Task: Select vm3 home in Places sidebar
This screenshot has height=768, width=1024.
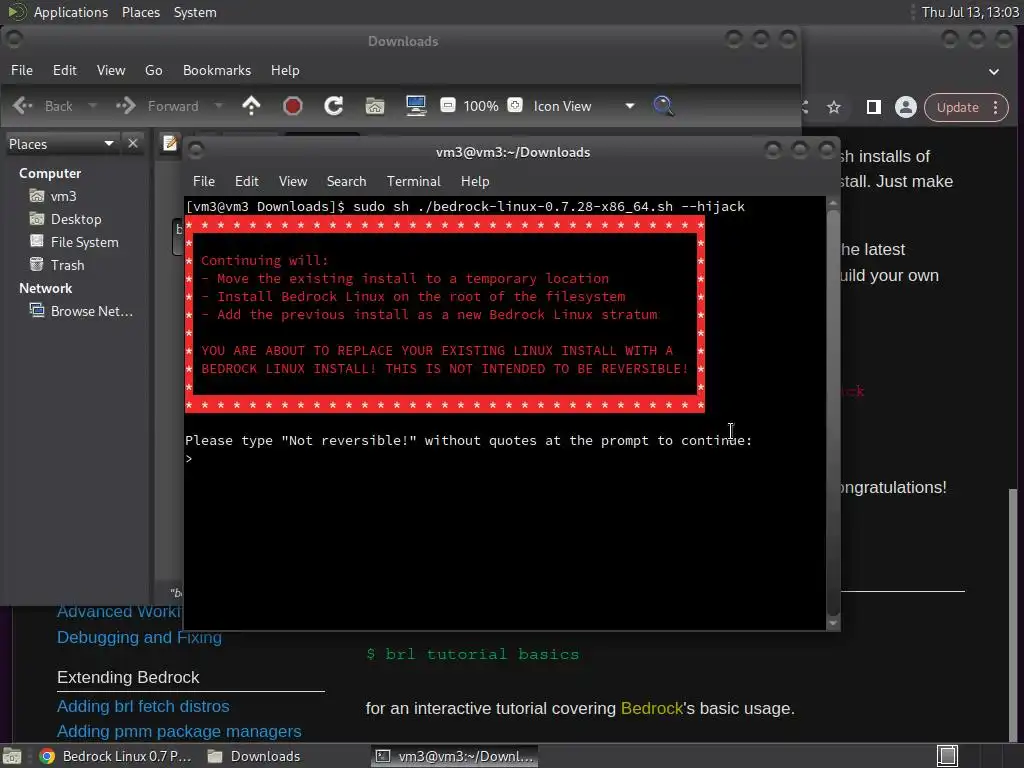Action: tap(63, 196)
